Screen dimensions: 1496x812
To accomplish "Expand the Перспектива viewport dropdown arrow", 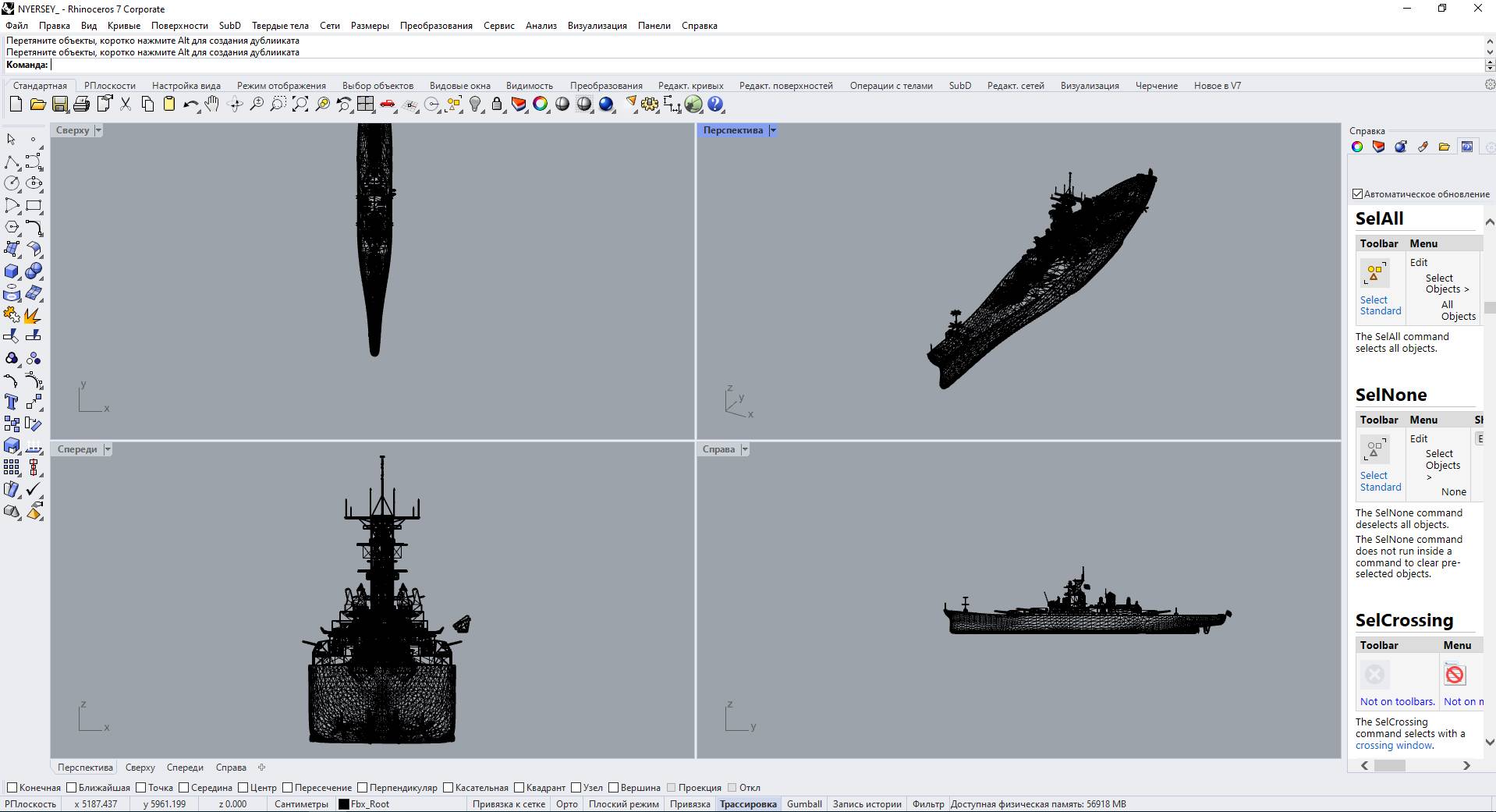I will (x=773, y=131).
